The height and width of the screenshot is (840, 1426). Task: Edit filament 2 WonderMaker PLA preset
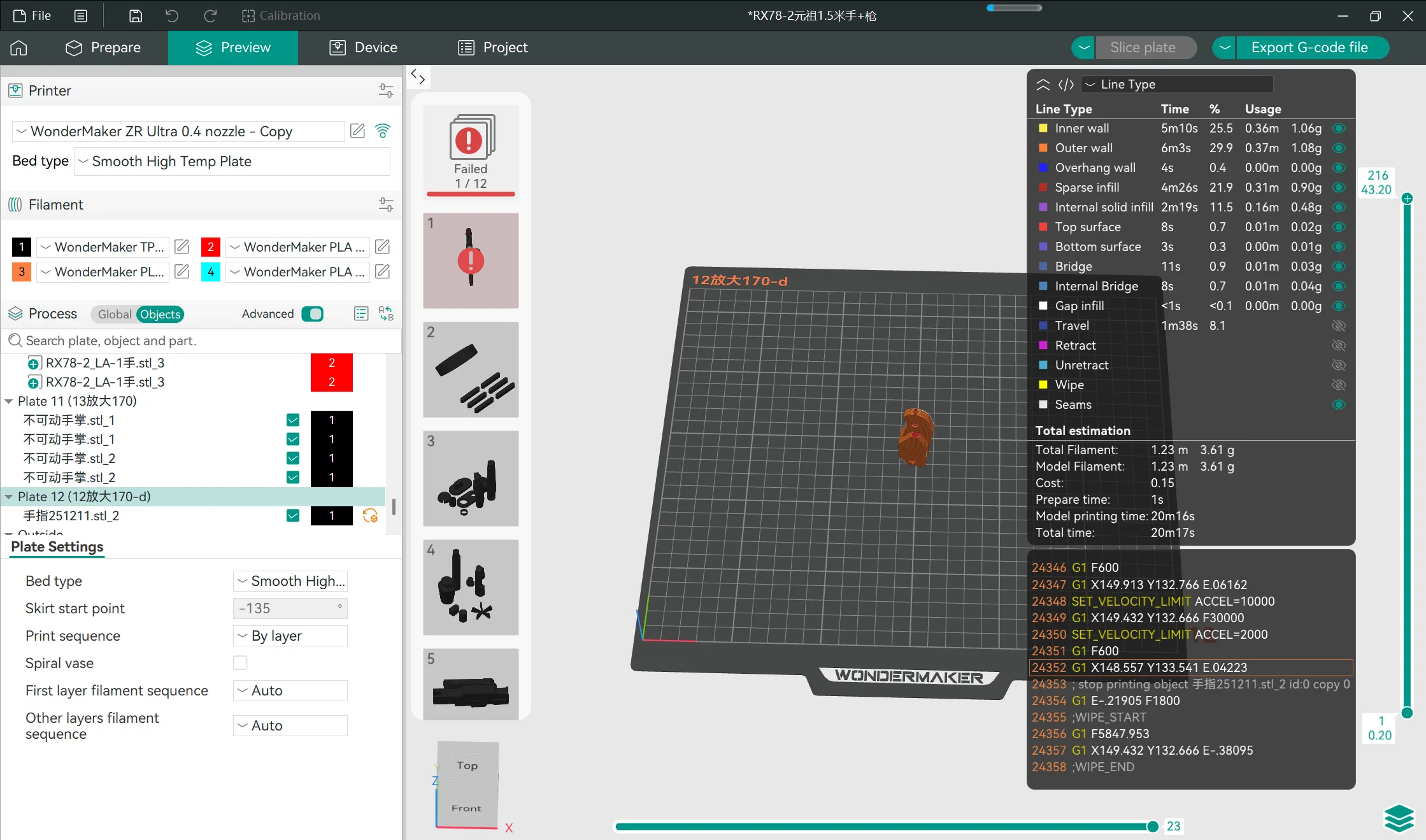(383, 246)
